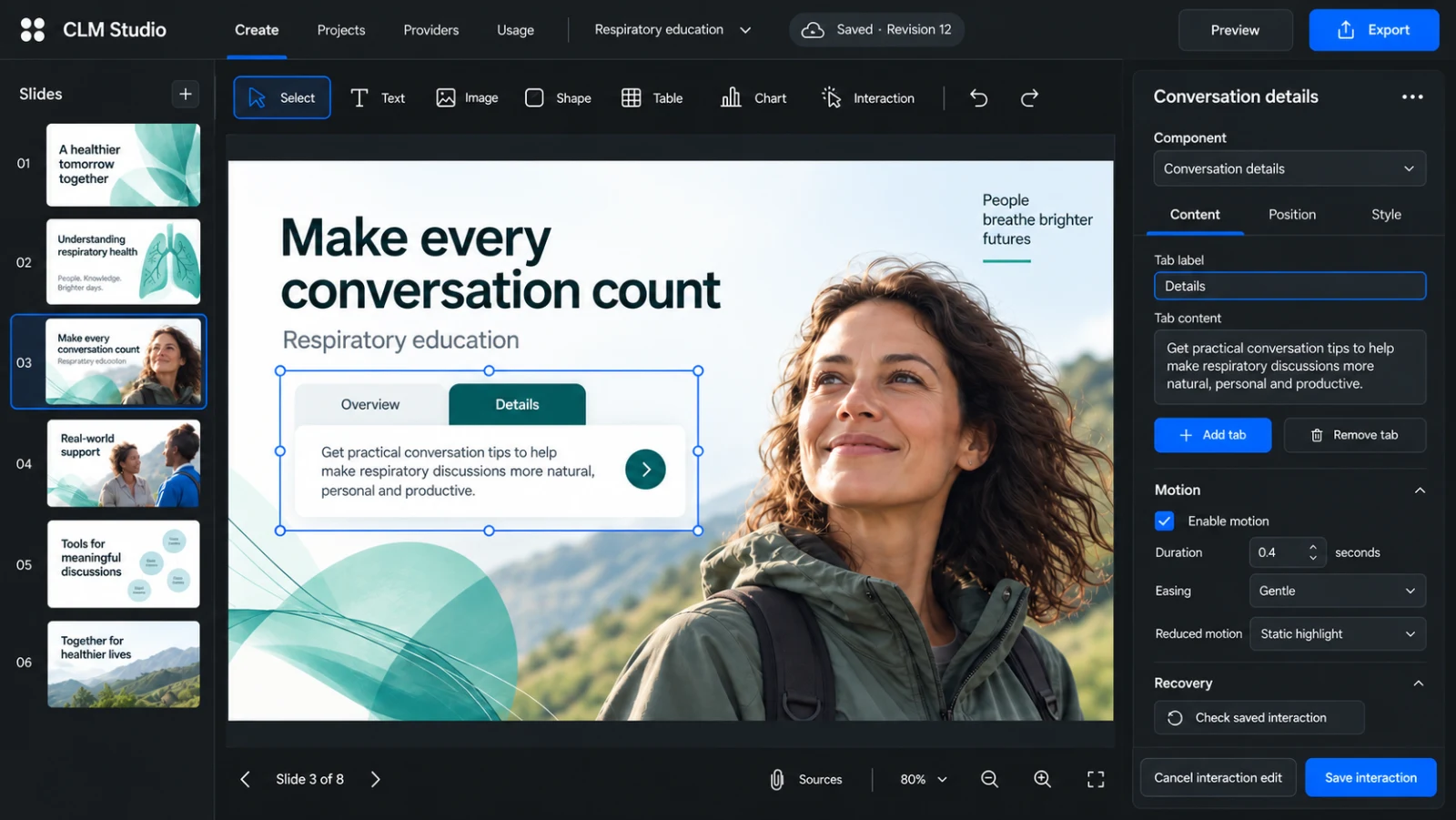Go to next slide arrow
1456x820 pixels.
(x=375, y=779)
